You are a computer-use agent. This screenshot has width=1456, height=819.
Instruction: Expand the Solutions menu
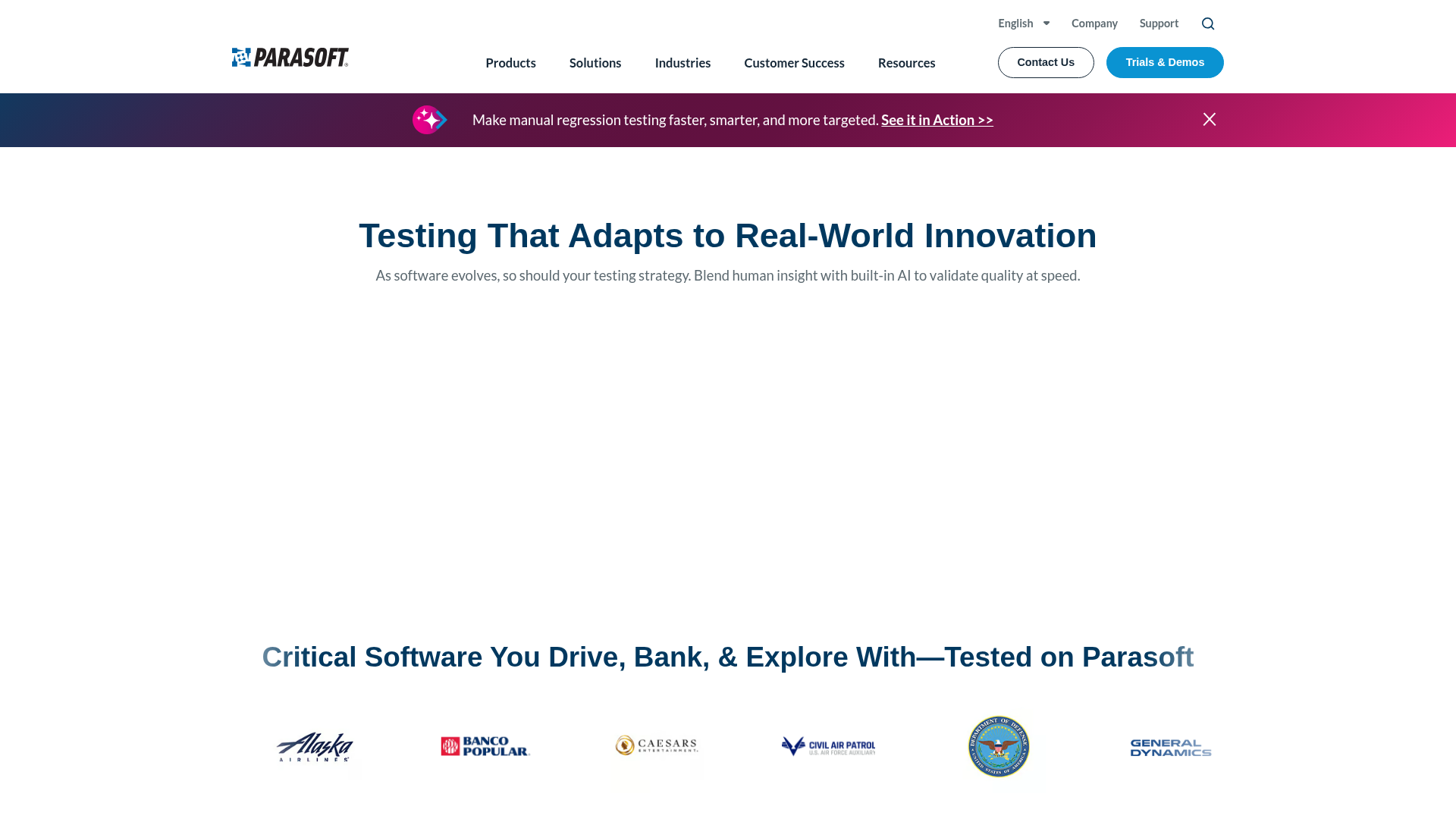(x=595, y=63)
